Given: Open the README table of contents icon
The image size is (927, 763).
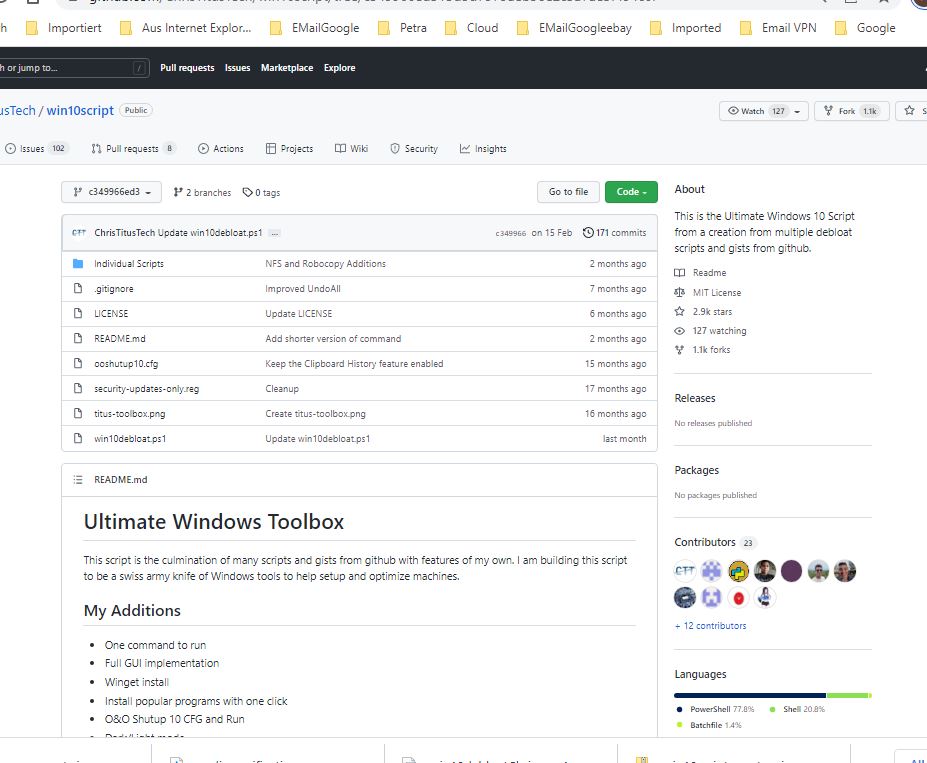Looking at the screenshot, I should point(78,480).
